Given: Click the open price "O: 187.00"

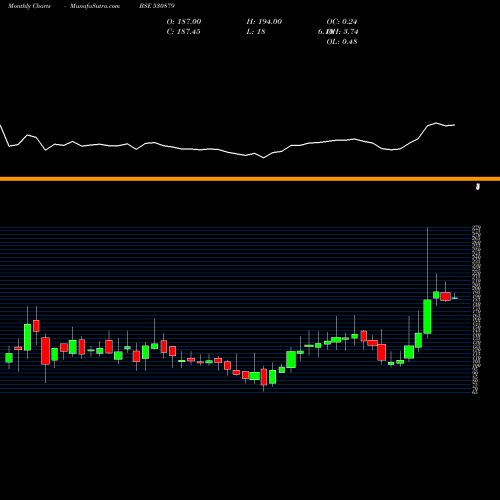Looking at the screenshot, I should 184,22.
